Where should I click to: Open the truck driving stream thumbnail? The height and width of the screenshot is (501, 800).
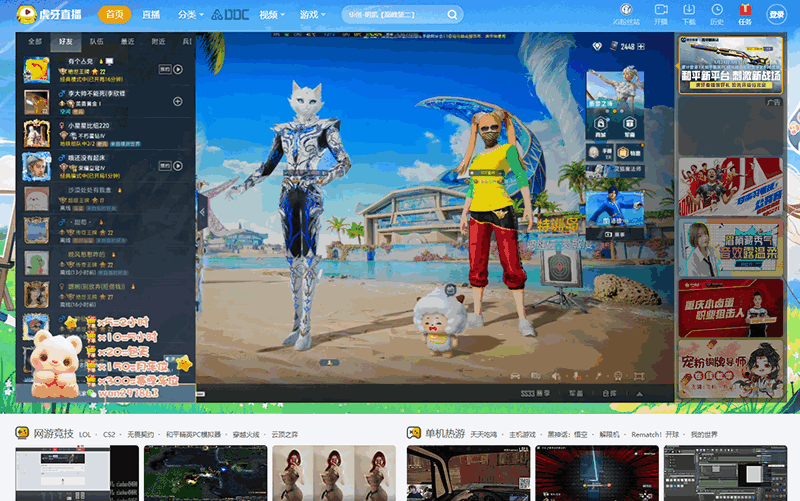[x=468, y=473]
